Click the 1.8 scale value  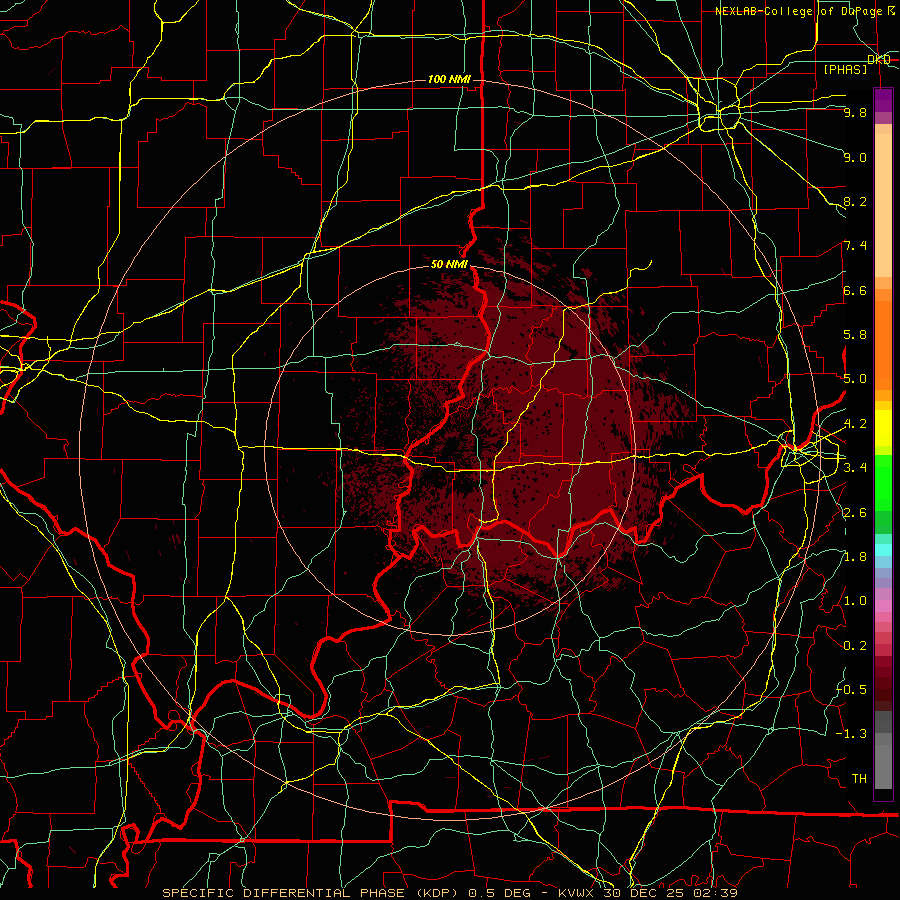point(855,557)
